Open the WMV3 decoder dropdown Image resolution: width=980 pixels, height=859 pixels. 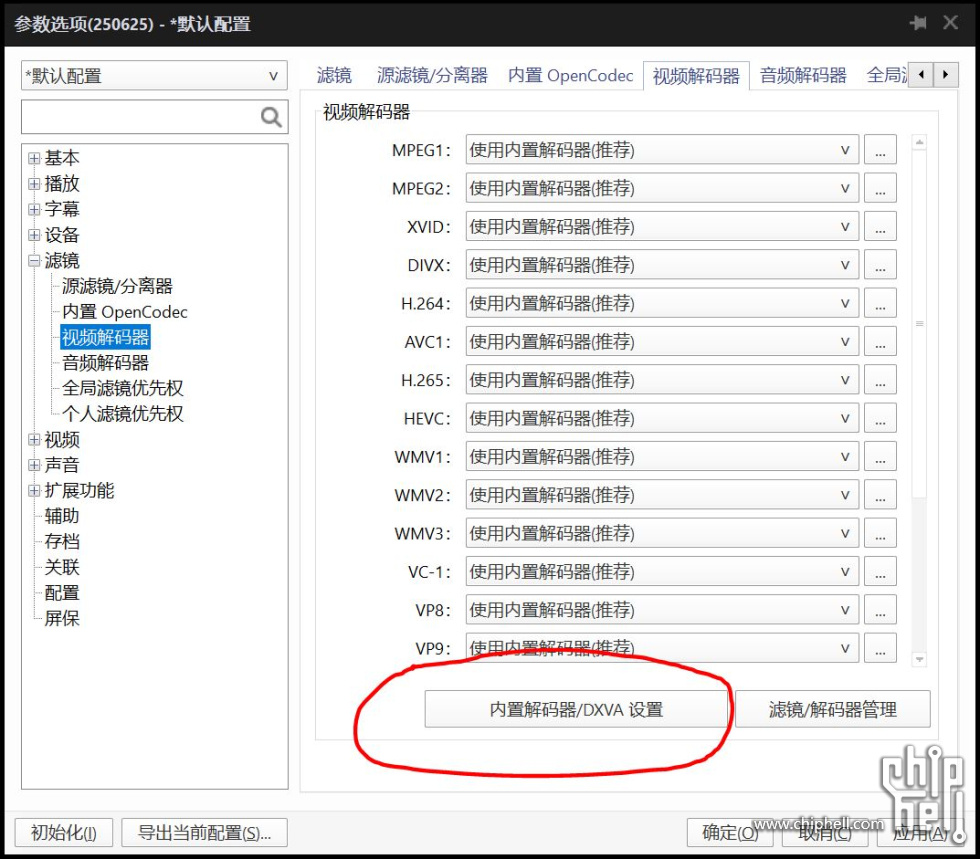pyautogui.click(x=662, y=533)
